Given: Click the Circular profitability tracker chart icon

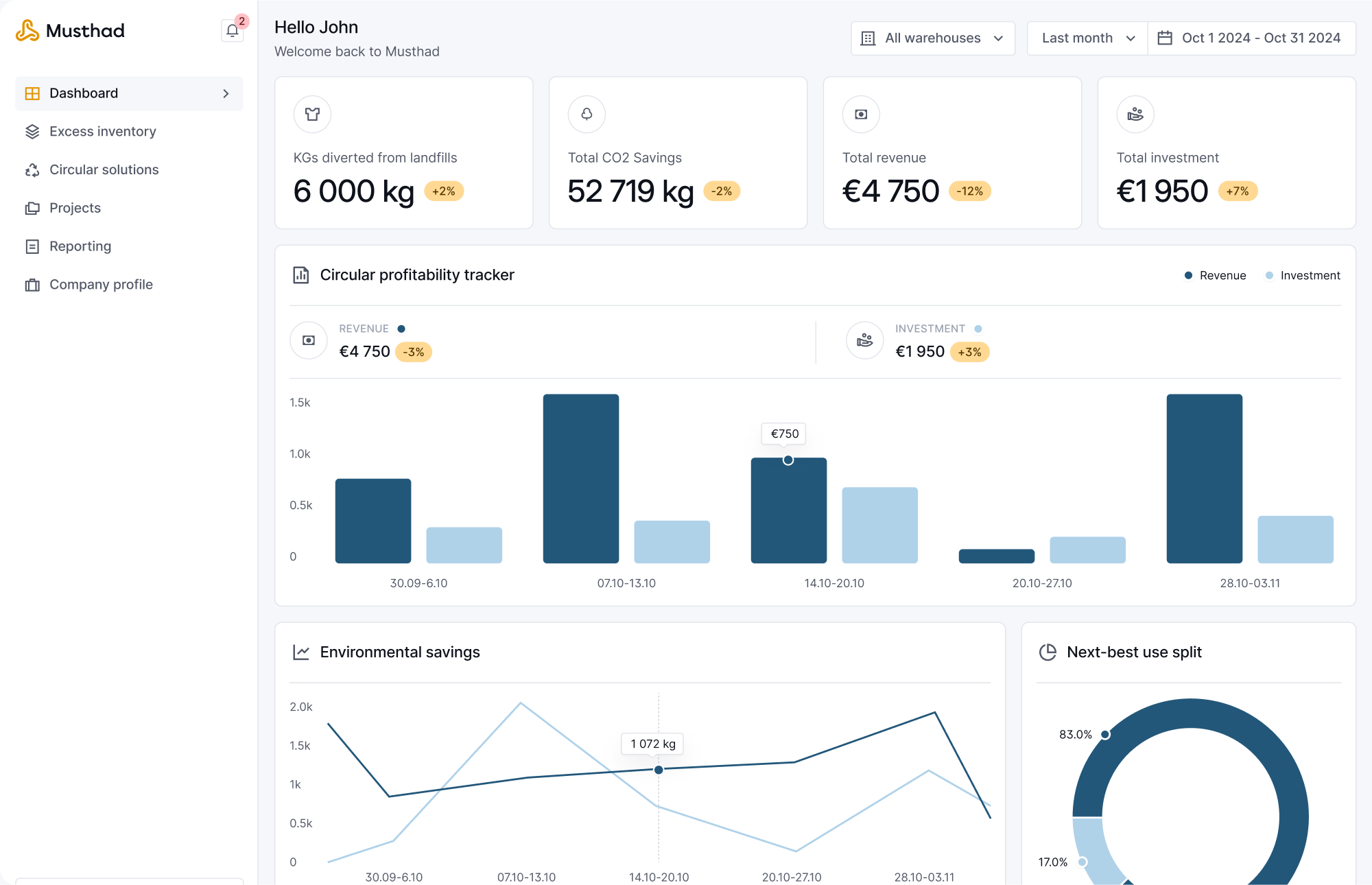Looking at the screenshot, I should [300, 274].
